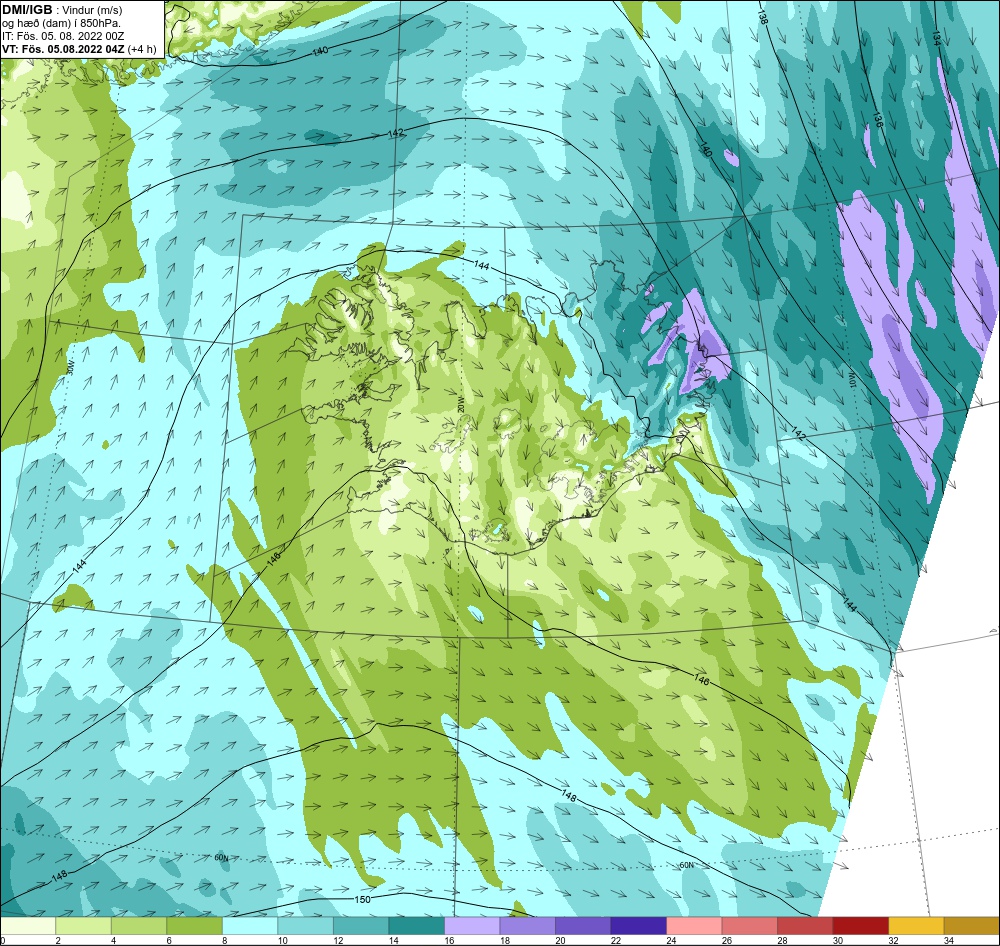Click the '20W' longitude label over Iceland
The width and height of the screenshot is (1000, 946).
[461, 404]
